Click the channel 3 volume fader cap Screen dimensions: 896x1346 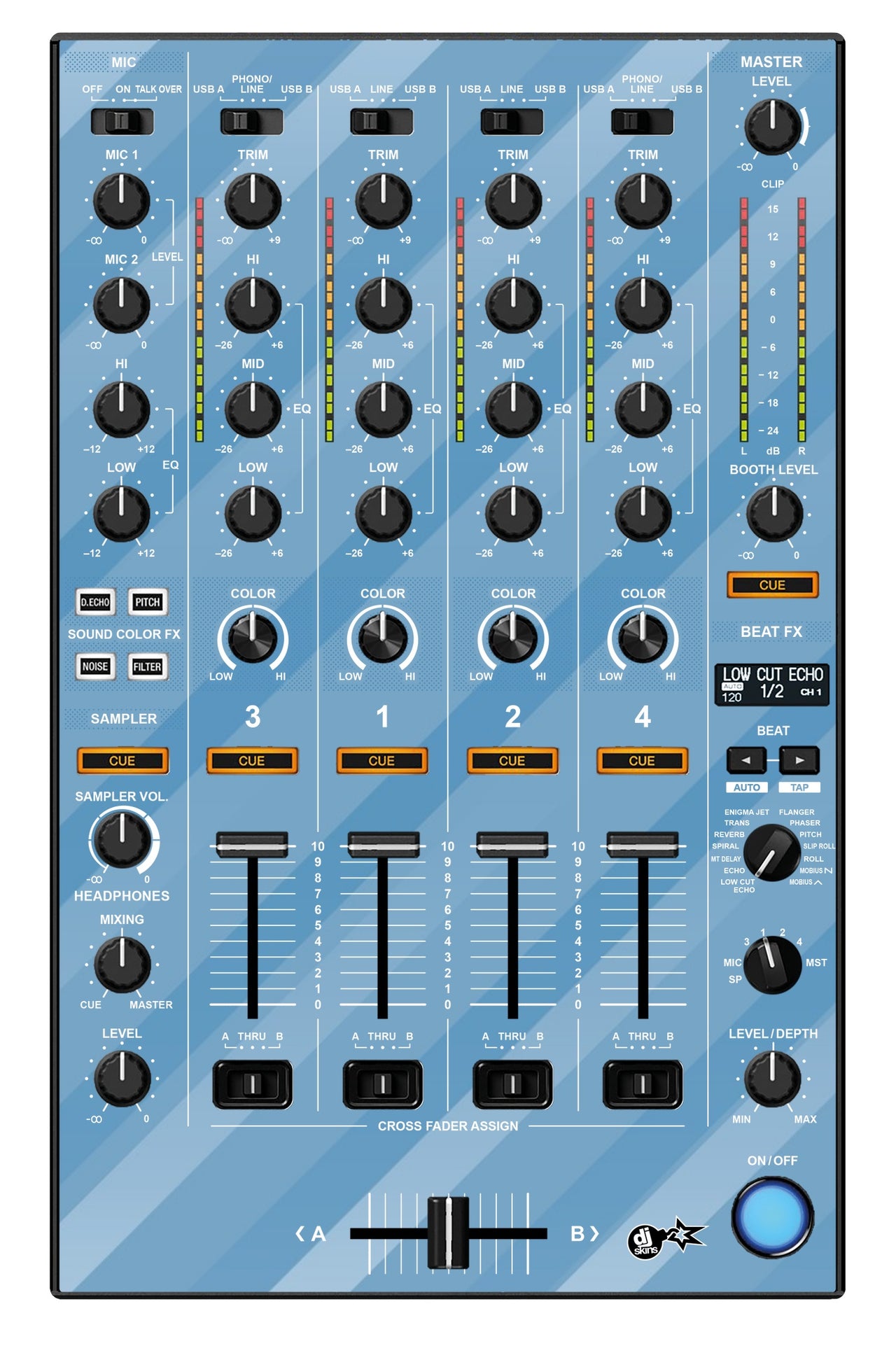click(252, 846)
